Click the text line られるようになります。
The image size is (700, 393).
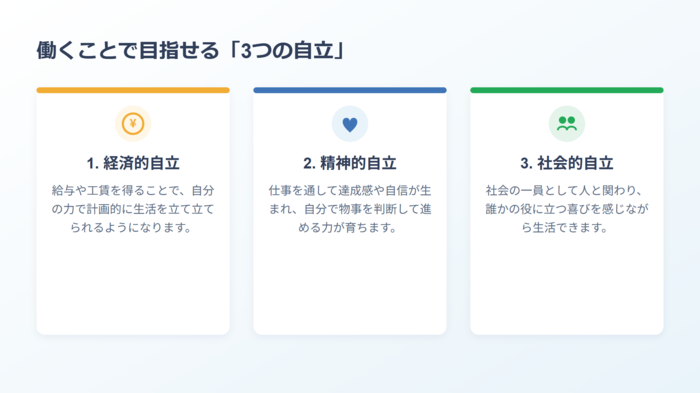pyautogui.click(x=131, y=228)
